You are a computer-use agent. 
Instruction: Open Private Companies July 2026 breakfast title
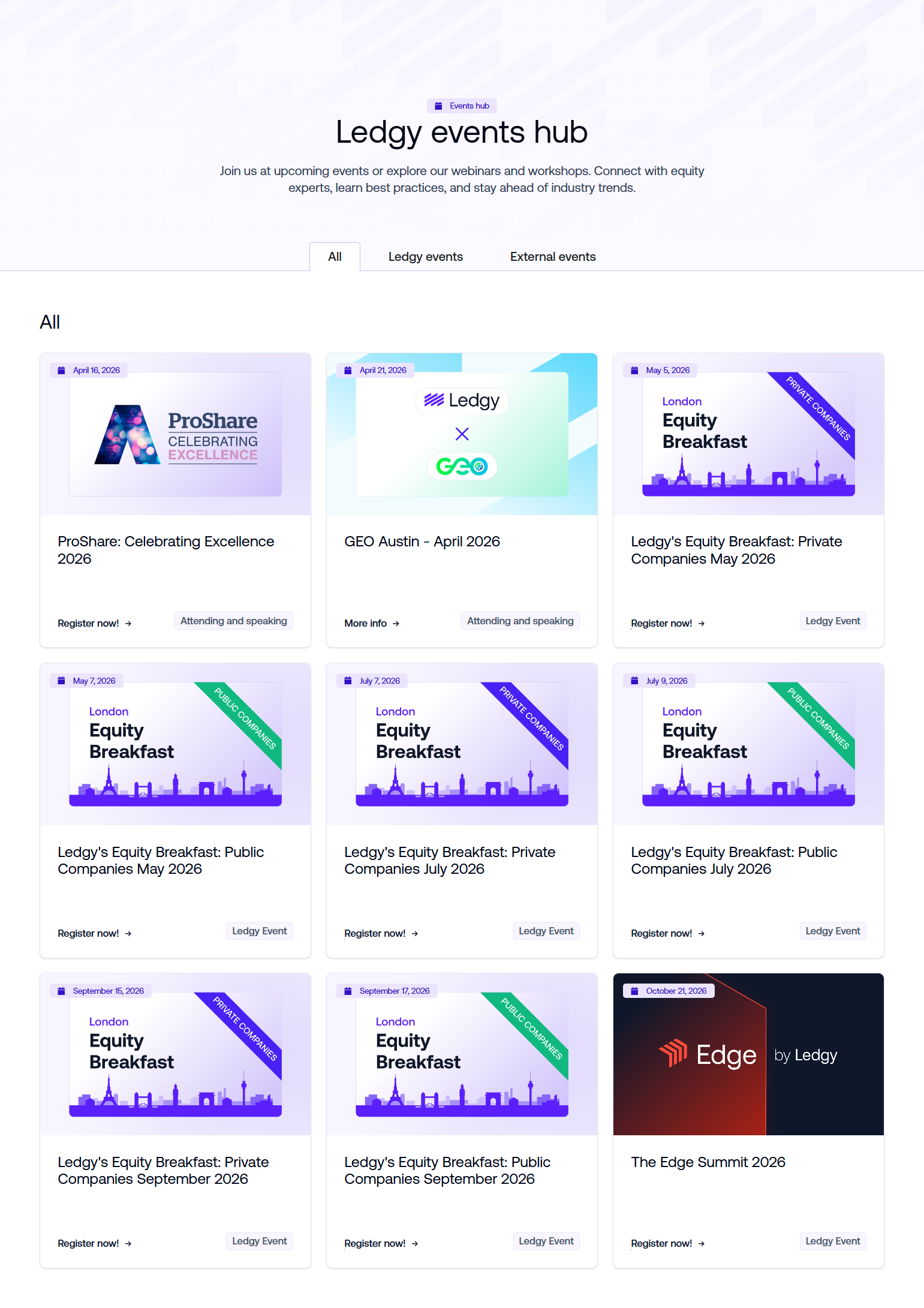point(450,861)
